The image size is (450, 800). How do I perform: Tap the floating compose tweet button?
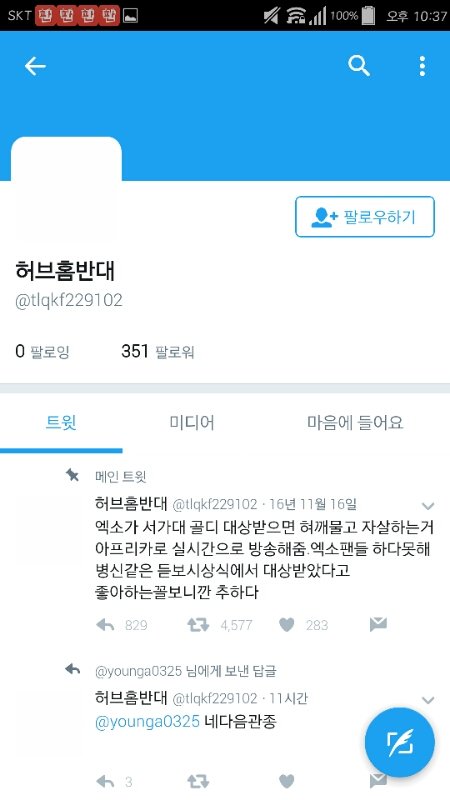399,742
